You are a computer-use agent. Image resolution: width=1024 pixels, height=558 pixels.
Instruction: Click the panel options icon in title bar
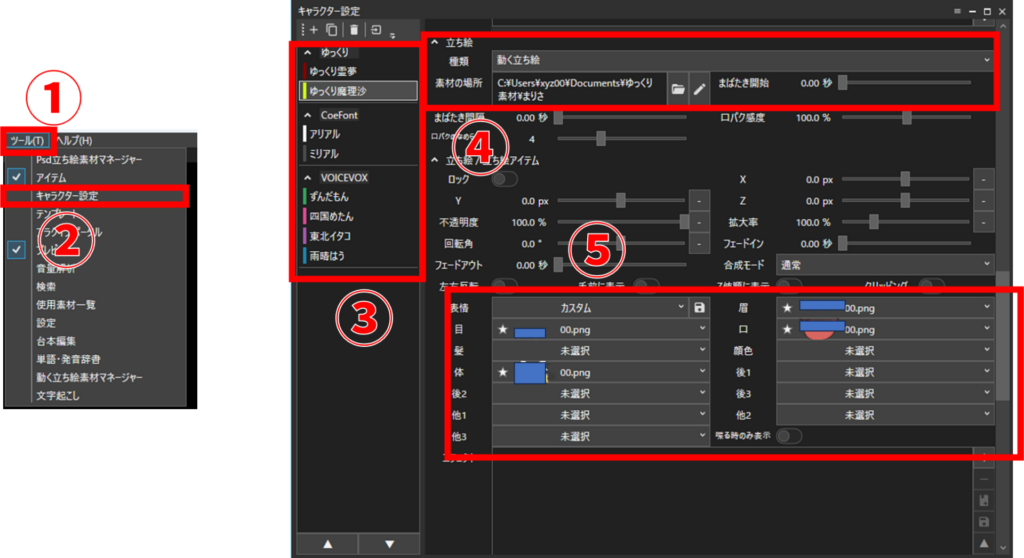tap(957, 11)
